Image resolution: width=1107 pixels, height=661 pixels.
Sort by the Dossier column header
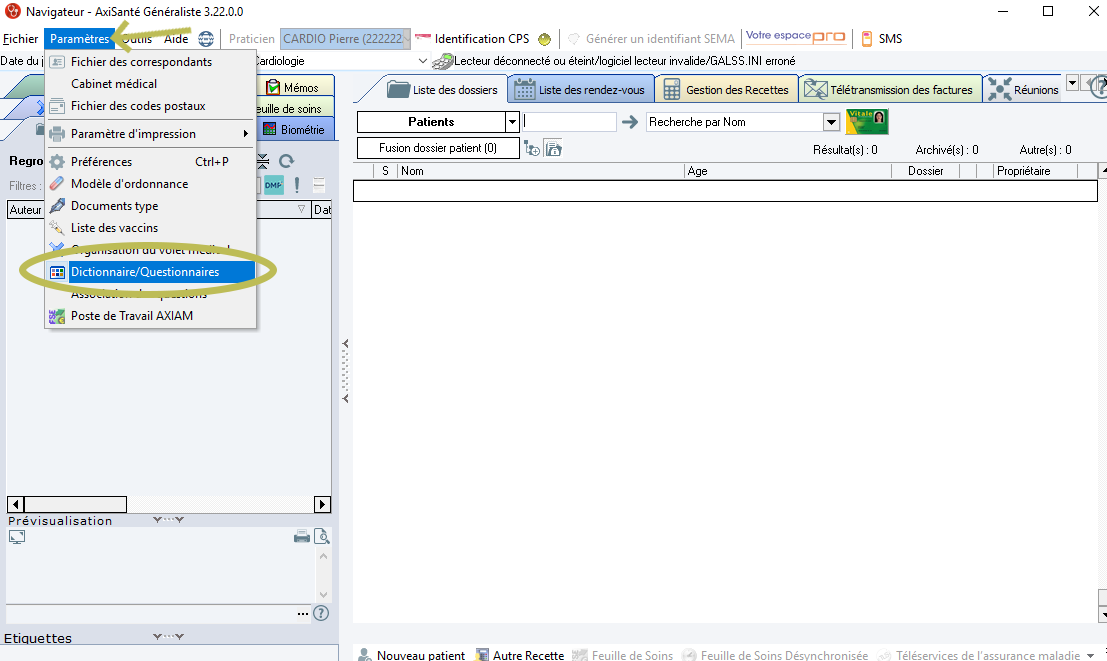(x=926, y=171)
